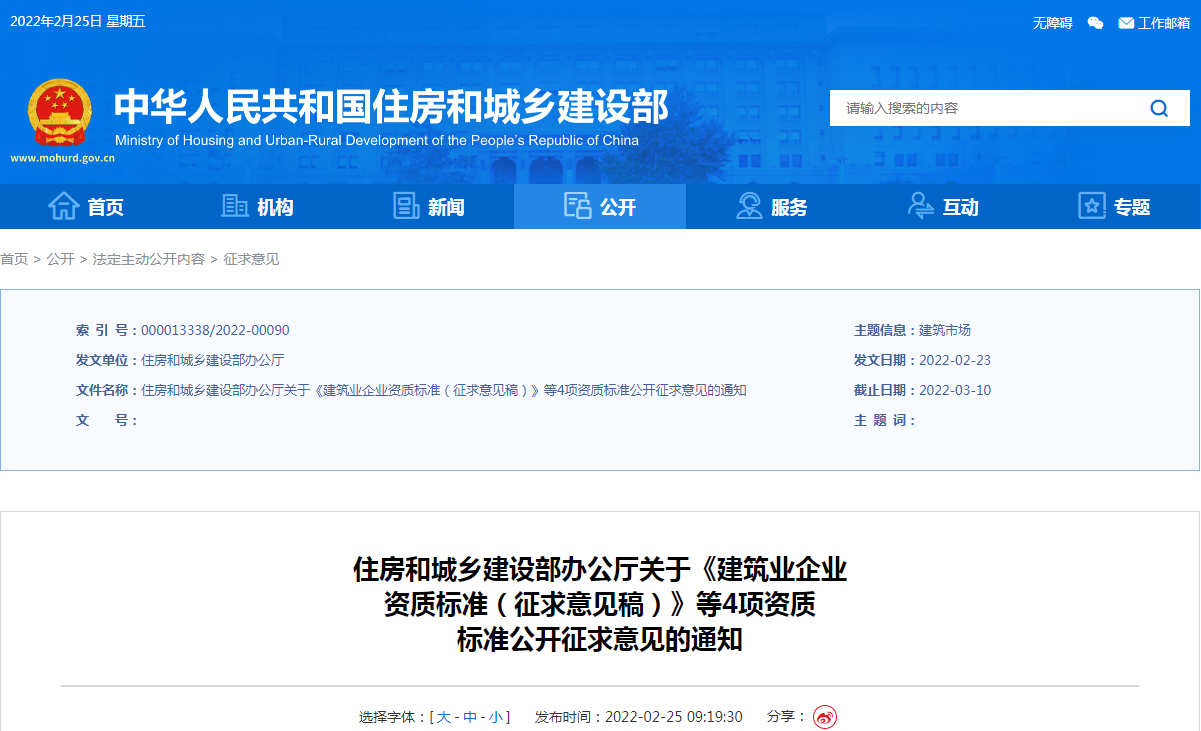Set font size to 中
Screen dimensions: 1201x731
[x=470, y=717]
